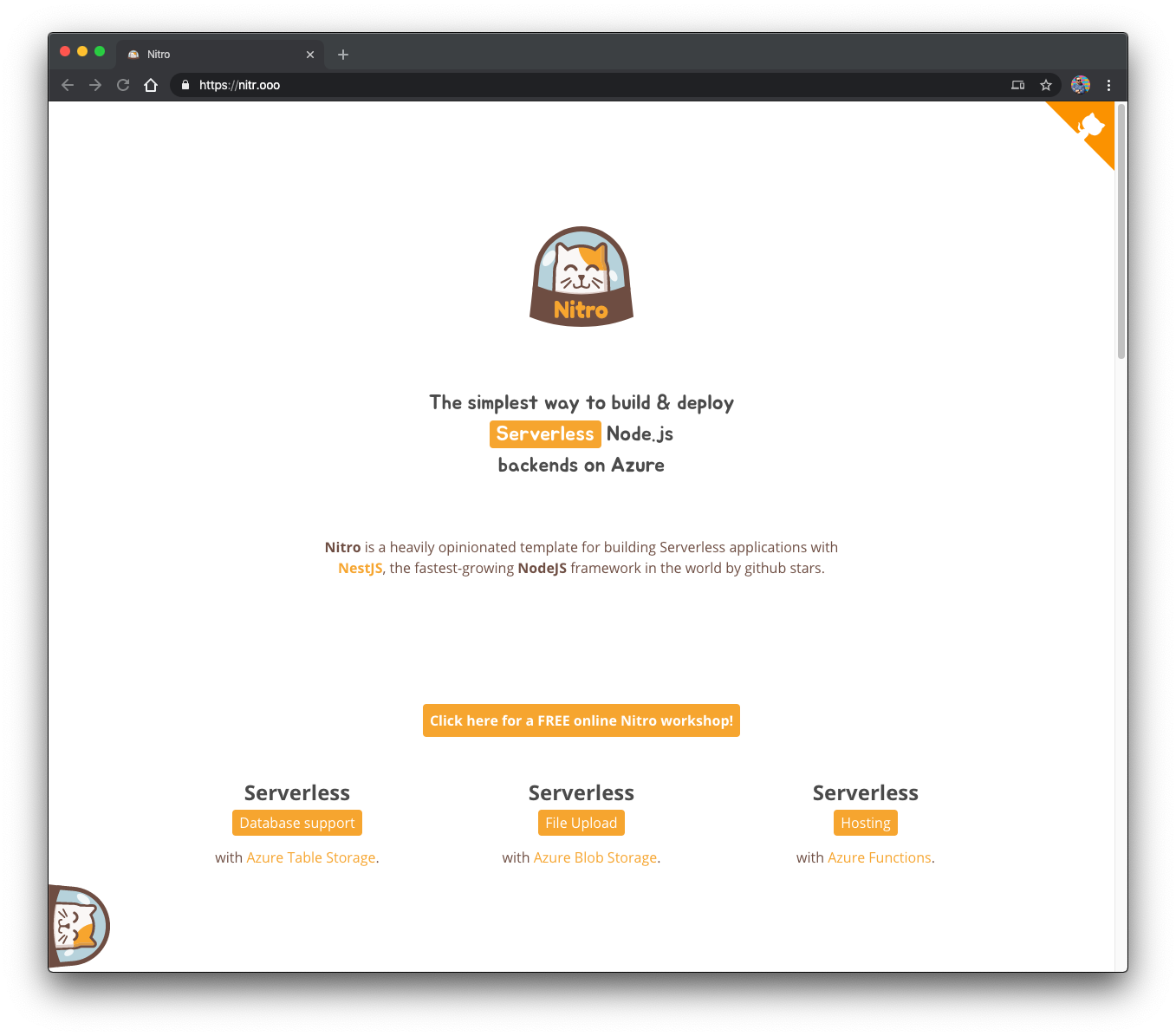
Task: Reload the page with refresh icon
Action: pos(123,85)
